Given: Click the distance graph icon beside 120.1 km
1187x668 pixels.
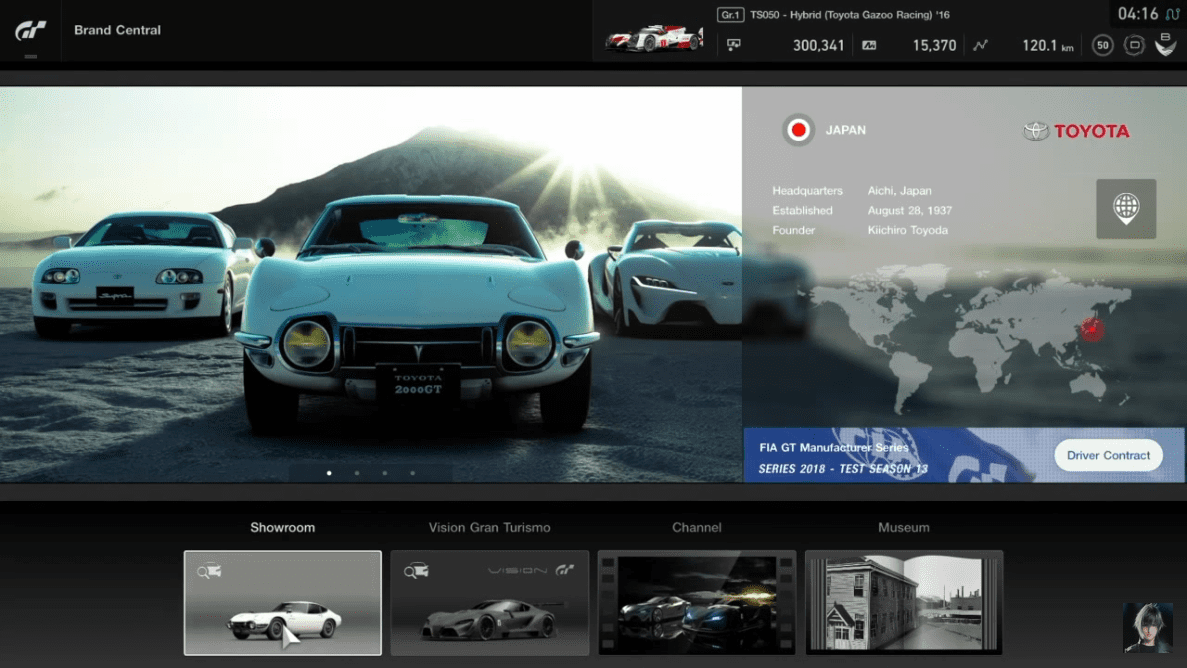Looking at the screenshot, I should (x=980, y=45).
